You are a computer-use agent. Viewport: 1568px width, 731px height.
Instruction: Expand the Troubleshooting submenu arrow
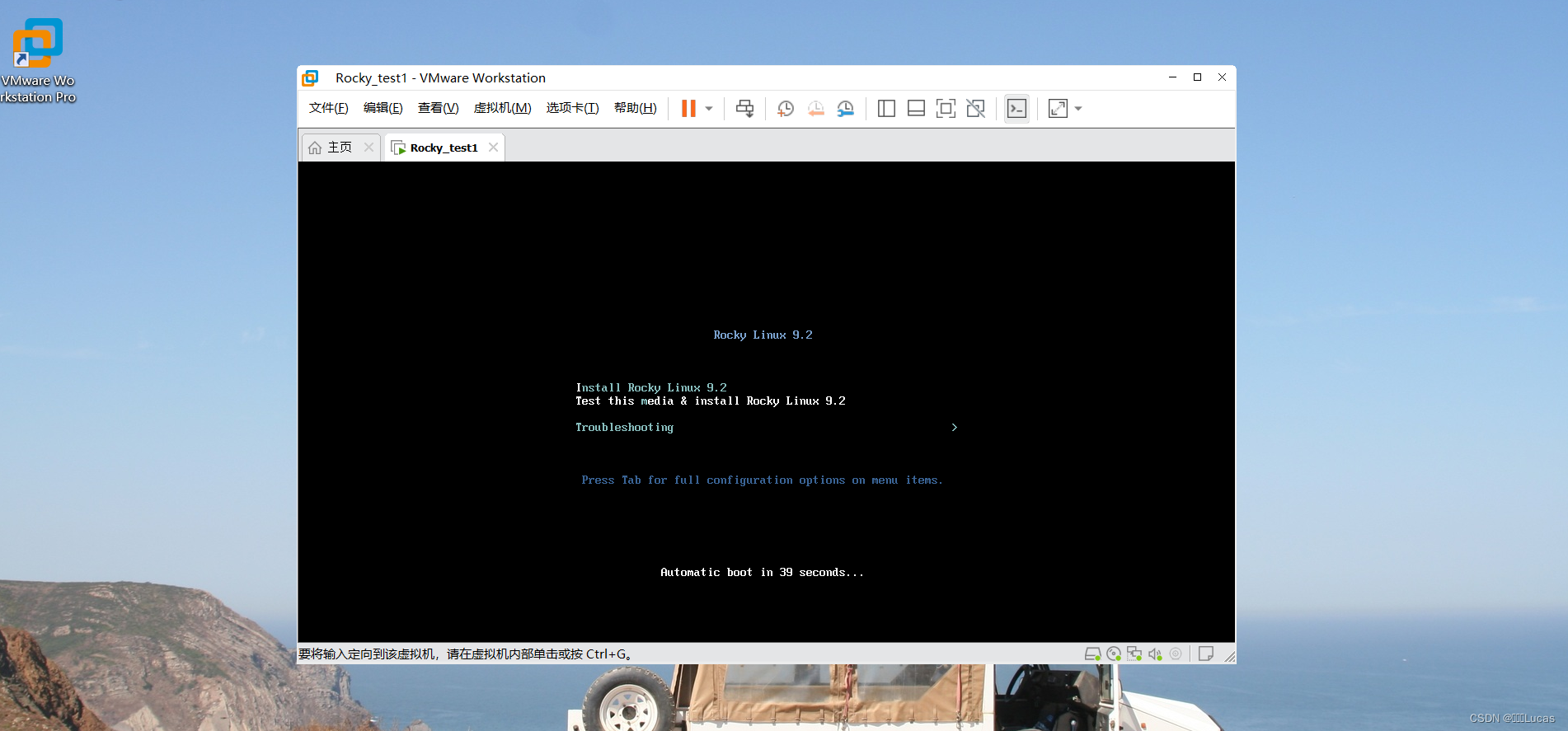955,427
